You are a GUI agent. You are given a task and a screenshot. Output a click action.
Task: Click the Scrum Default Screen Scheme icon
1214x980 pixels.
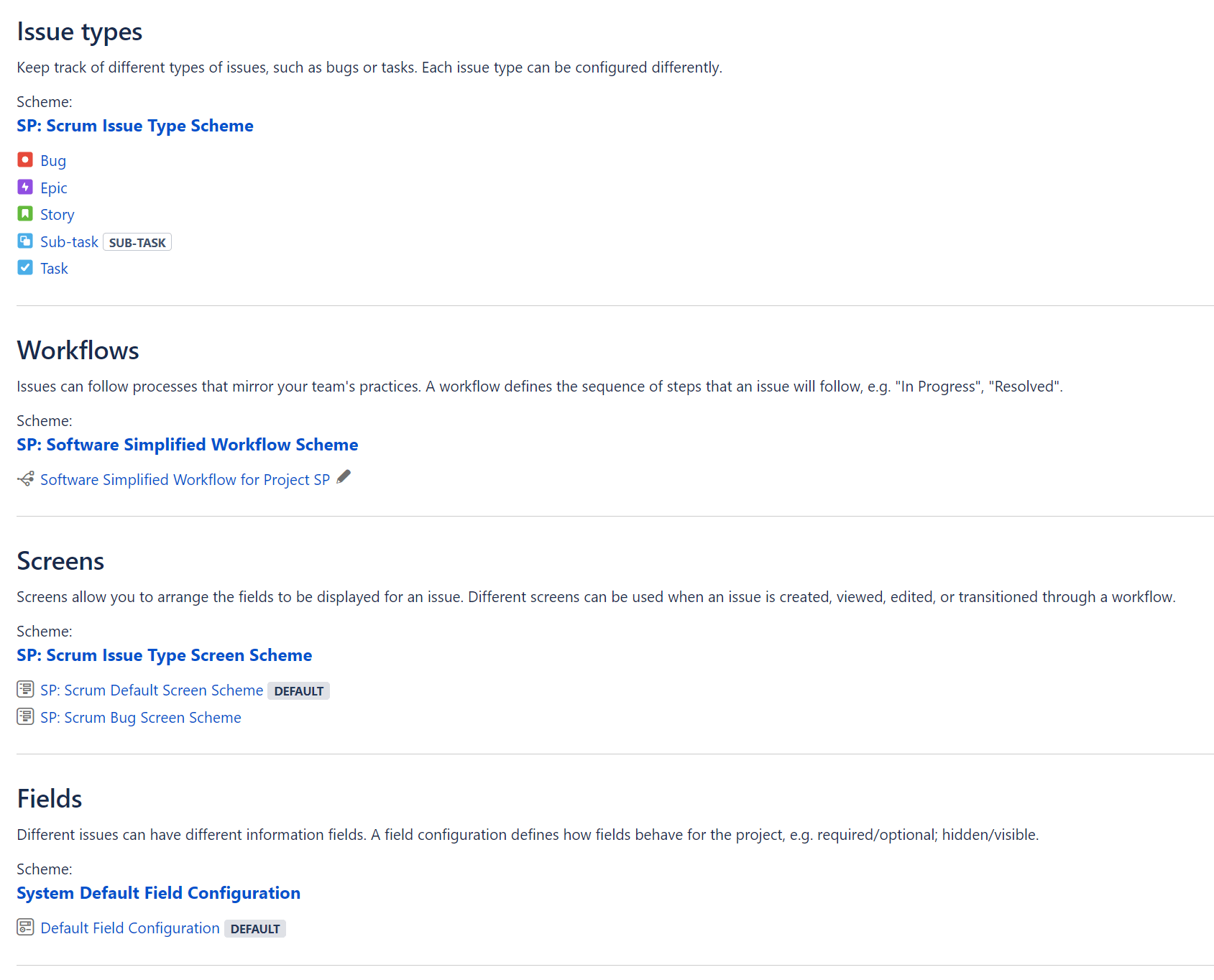(x=25, y=689)
